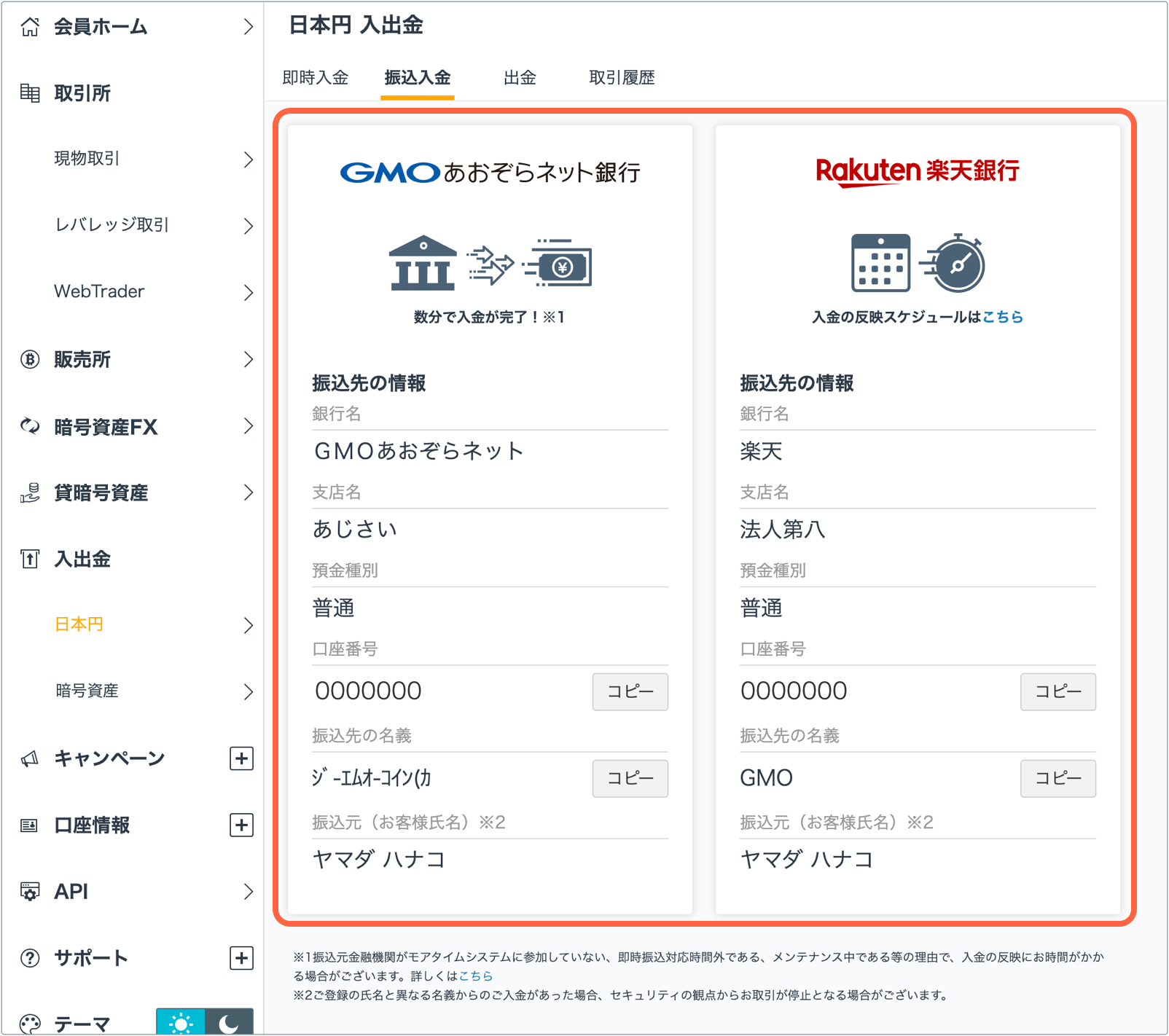Click 暗号資産FX sidebar label

point(106,426)
